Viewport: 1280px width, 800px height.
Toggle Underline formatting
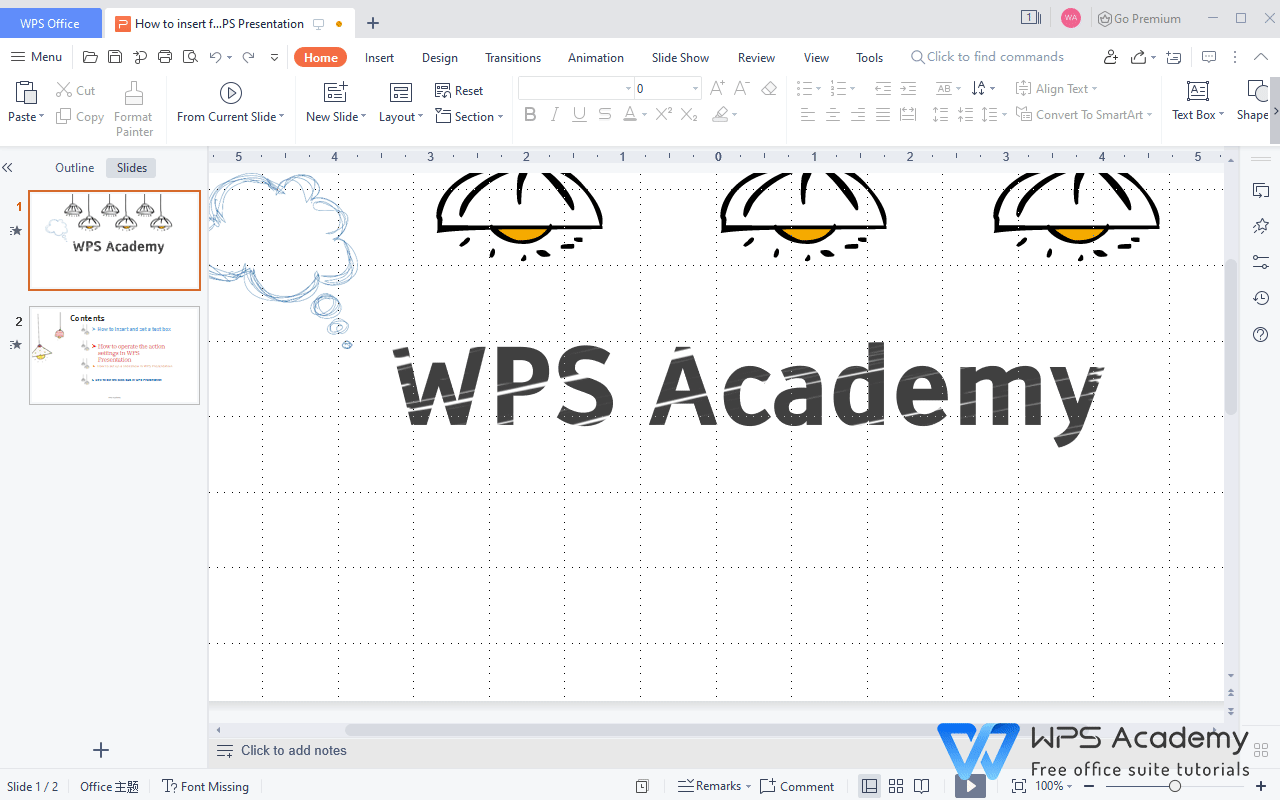579,115
